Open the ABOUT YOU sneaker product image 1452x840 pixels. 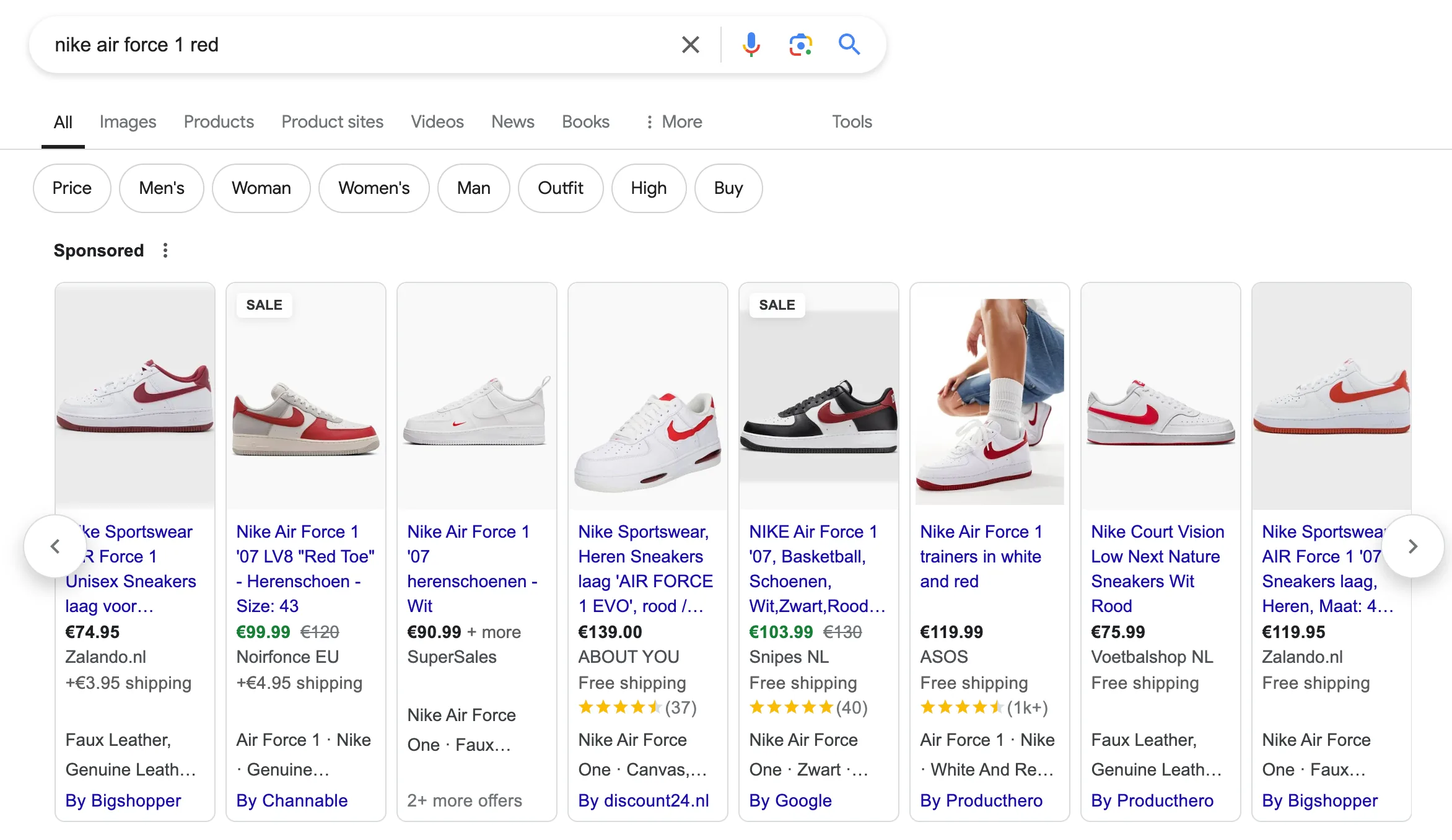coord(648,396)
